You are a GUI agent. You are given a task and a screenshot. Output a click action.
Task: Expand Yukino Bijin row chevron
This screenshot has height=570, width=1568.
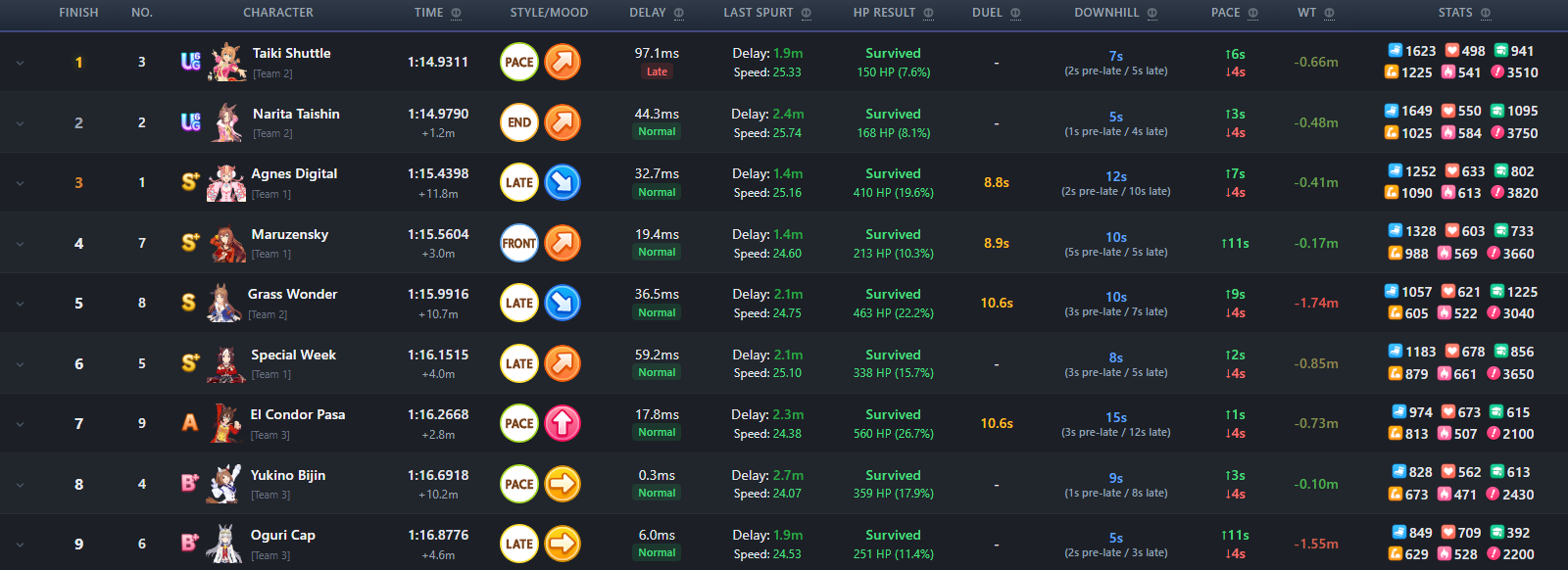(x=20, y=485)
